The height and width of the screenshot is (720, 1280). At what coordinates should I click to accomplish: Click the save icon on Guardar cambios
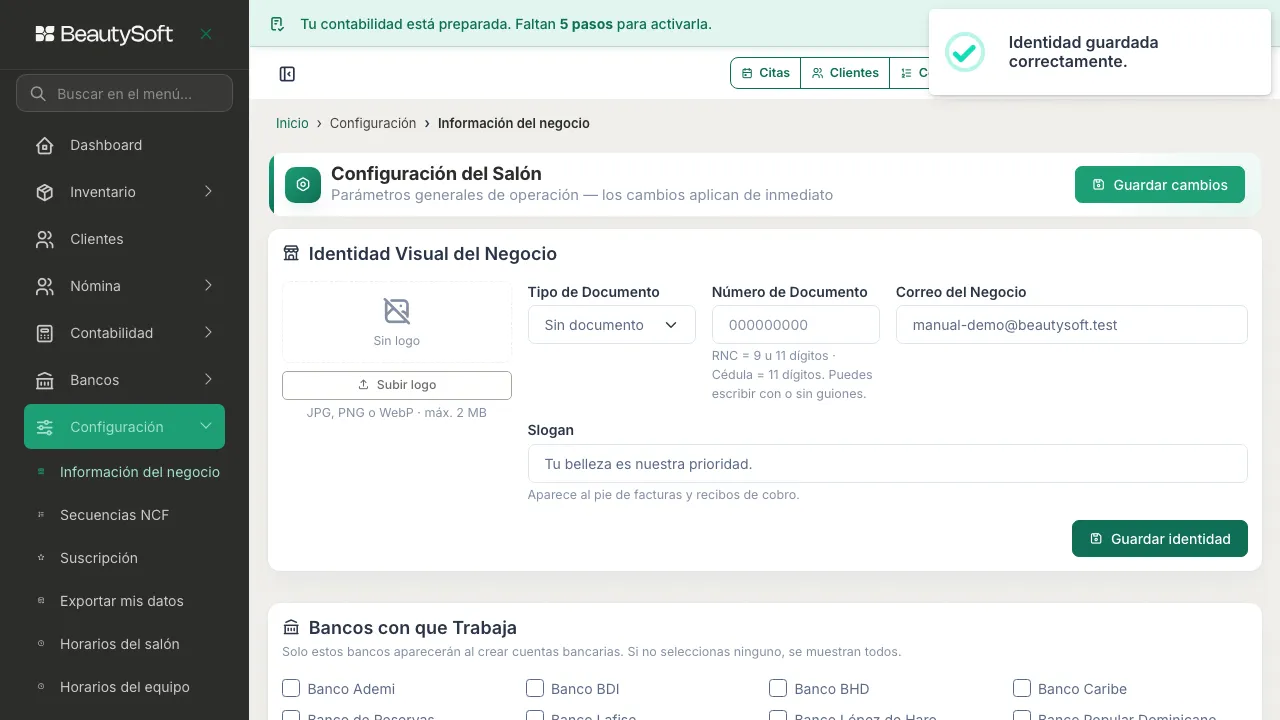pyautogui.click(x=1098, y=185)
